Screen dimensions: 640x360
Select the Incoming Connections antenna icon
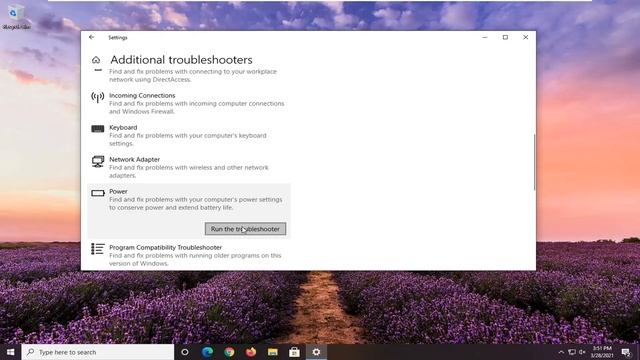tap(98, 97)
